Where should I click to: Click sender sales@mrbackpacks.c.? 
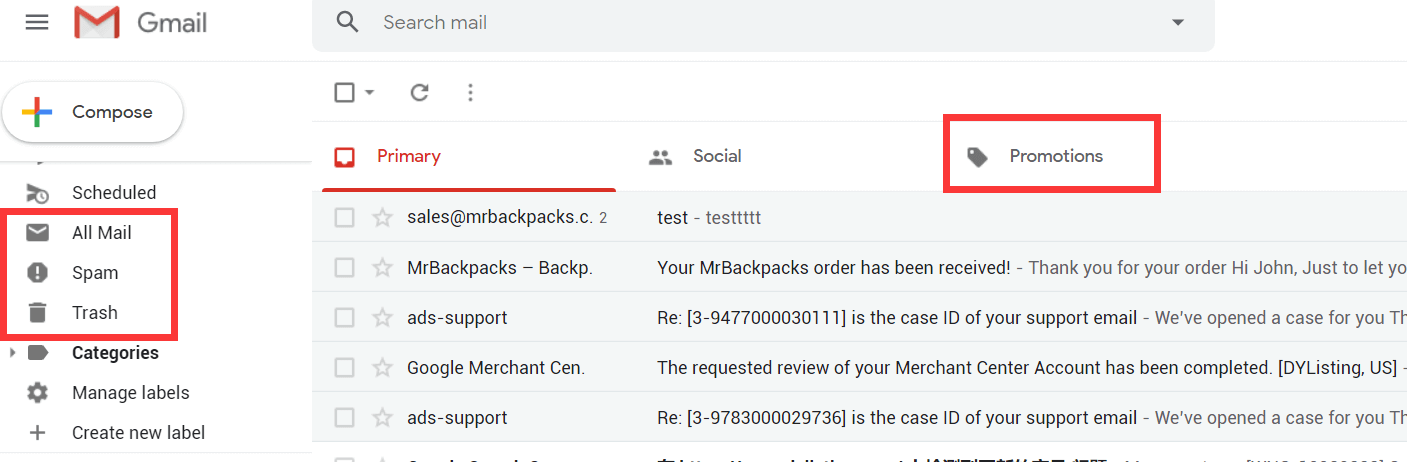[x=500, y=217]
